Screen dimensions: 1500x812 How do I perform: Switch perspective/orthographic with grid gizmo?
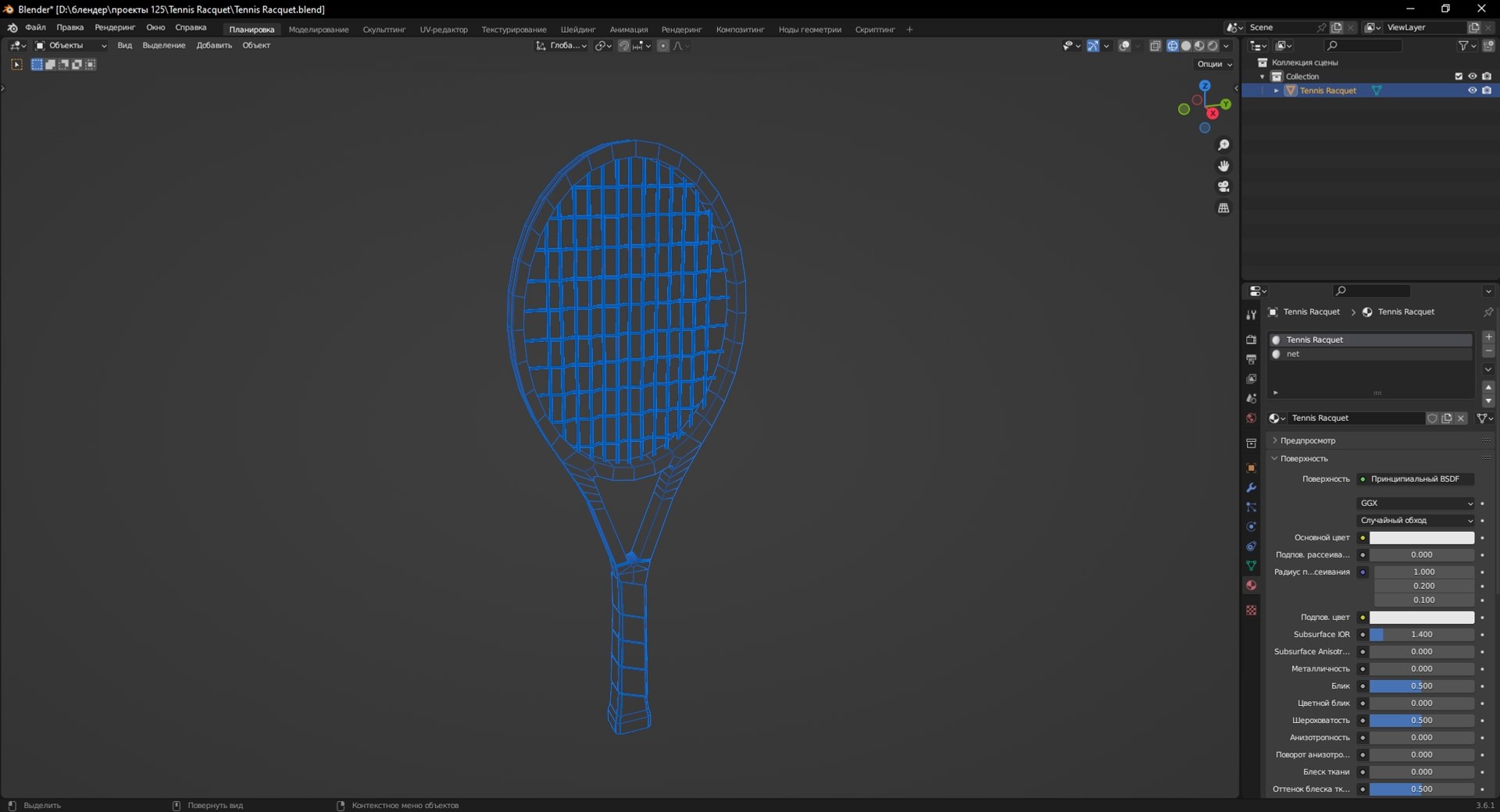coord(1223,208)
